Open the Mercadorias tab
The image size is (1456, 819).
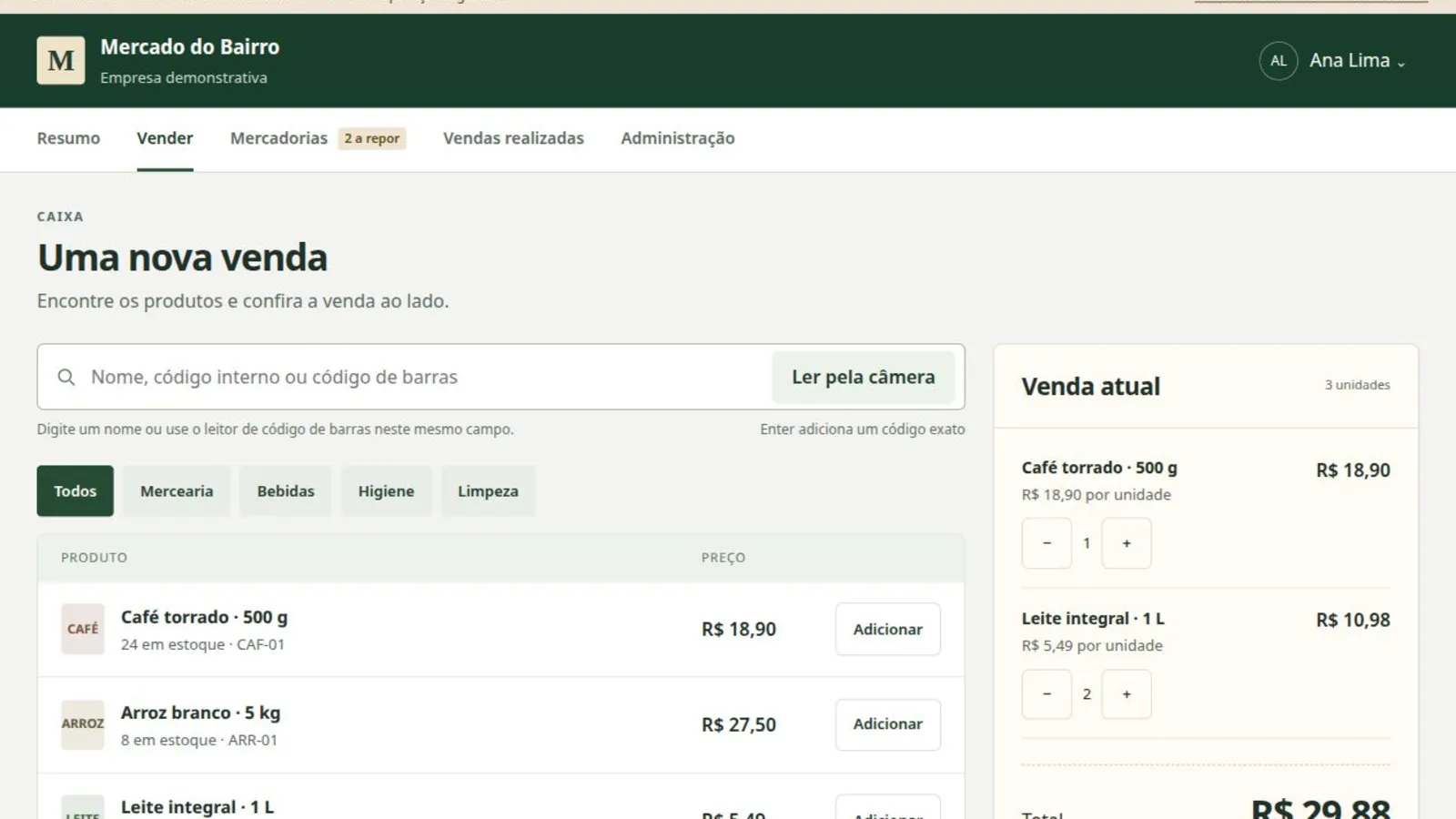(278, 138)
